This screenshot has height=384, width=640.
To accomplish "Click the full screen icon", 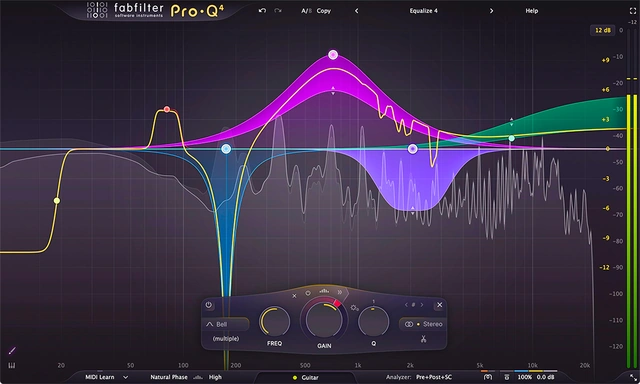I will (633, 11).
